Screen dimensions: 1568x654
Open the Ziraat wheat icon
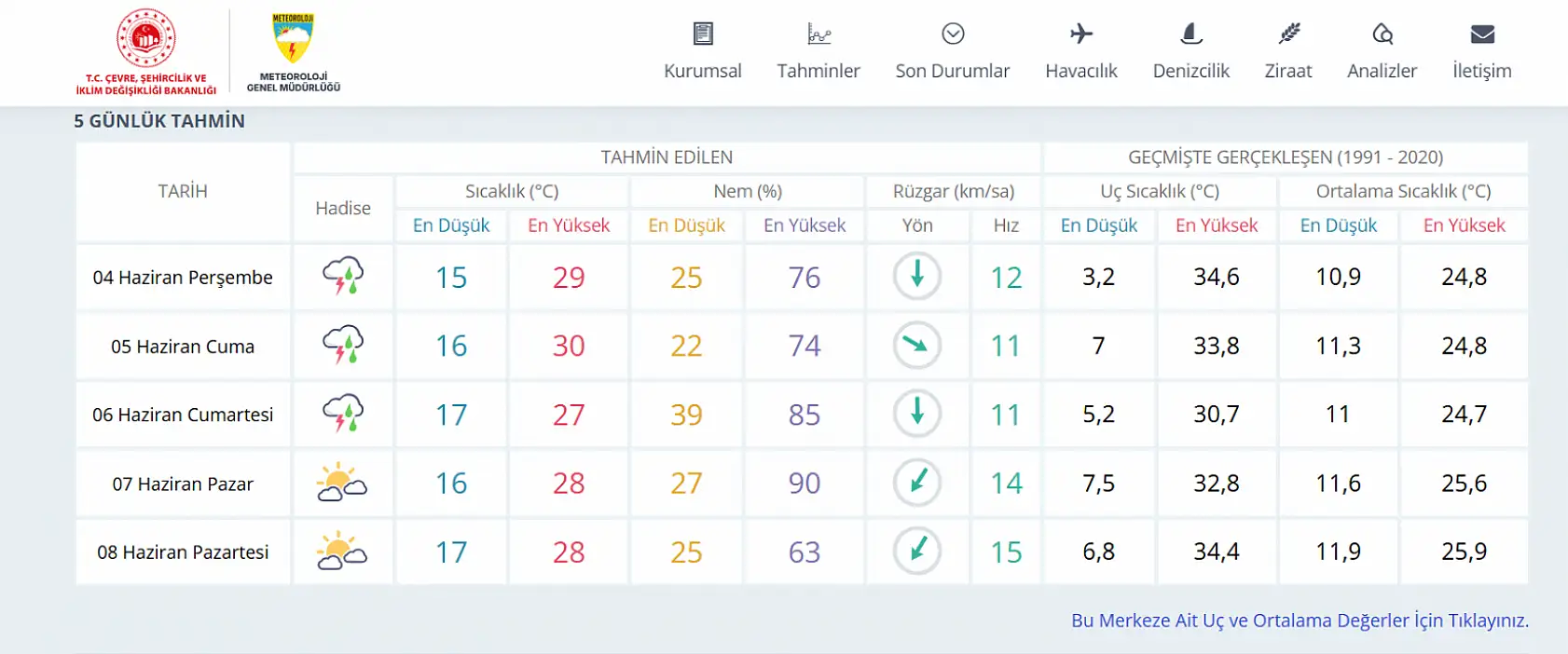[x=1288, y=34]
